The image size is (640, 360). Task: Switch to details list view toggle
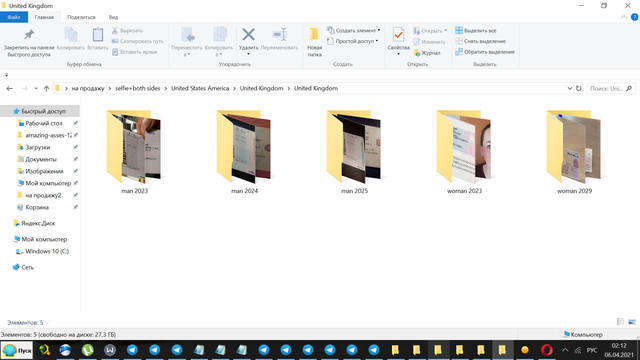tap(620, 322)
